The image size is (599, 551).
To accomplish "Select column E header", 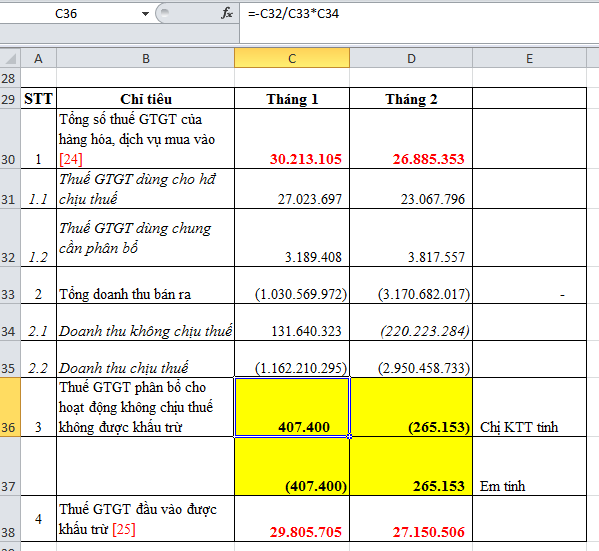I will pos(529,58).
